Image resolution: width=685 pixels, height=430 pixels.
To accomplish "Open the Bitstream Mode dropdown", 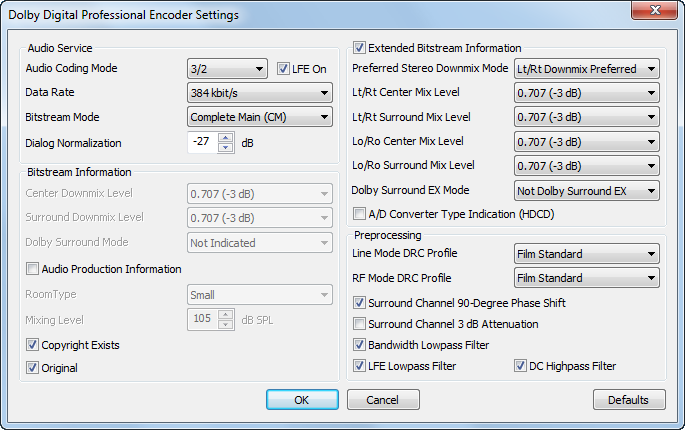I will (x=259, y=117).
